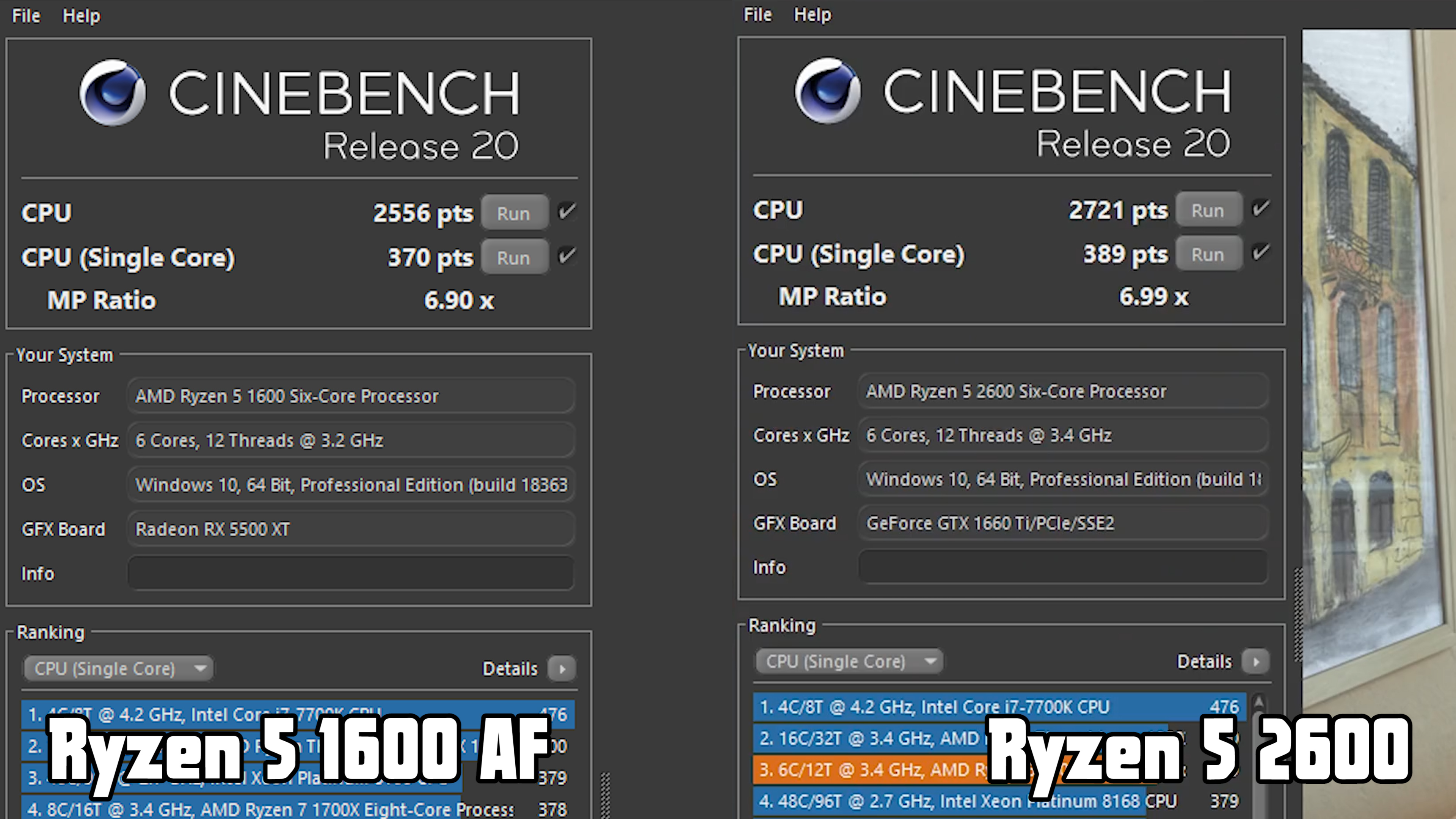Click the 6 Cores, 12 Threads @ 3.2 GHz field

[x=351, y=440]
